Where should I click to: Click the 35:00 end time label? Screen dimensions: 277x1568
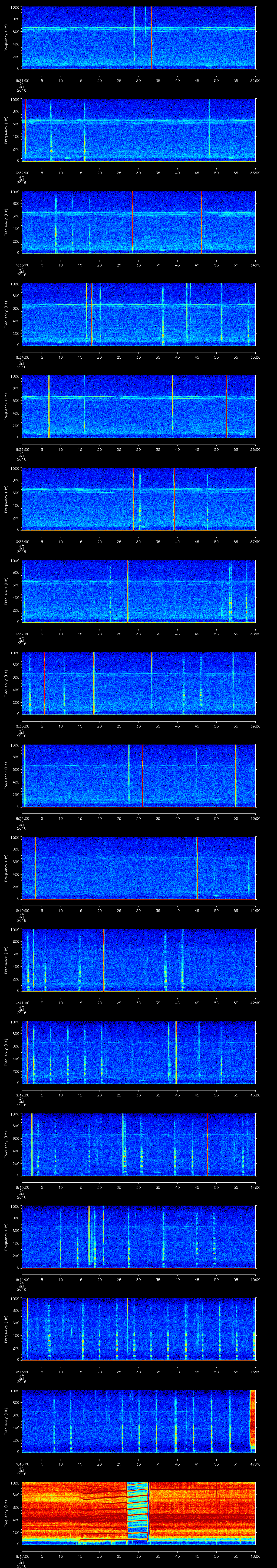point(255,357)
